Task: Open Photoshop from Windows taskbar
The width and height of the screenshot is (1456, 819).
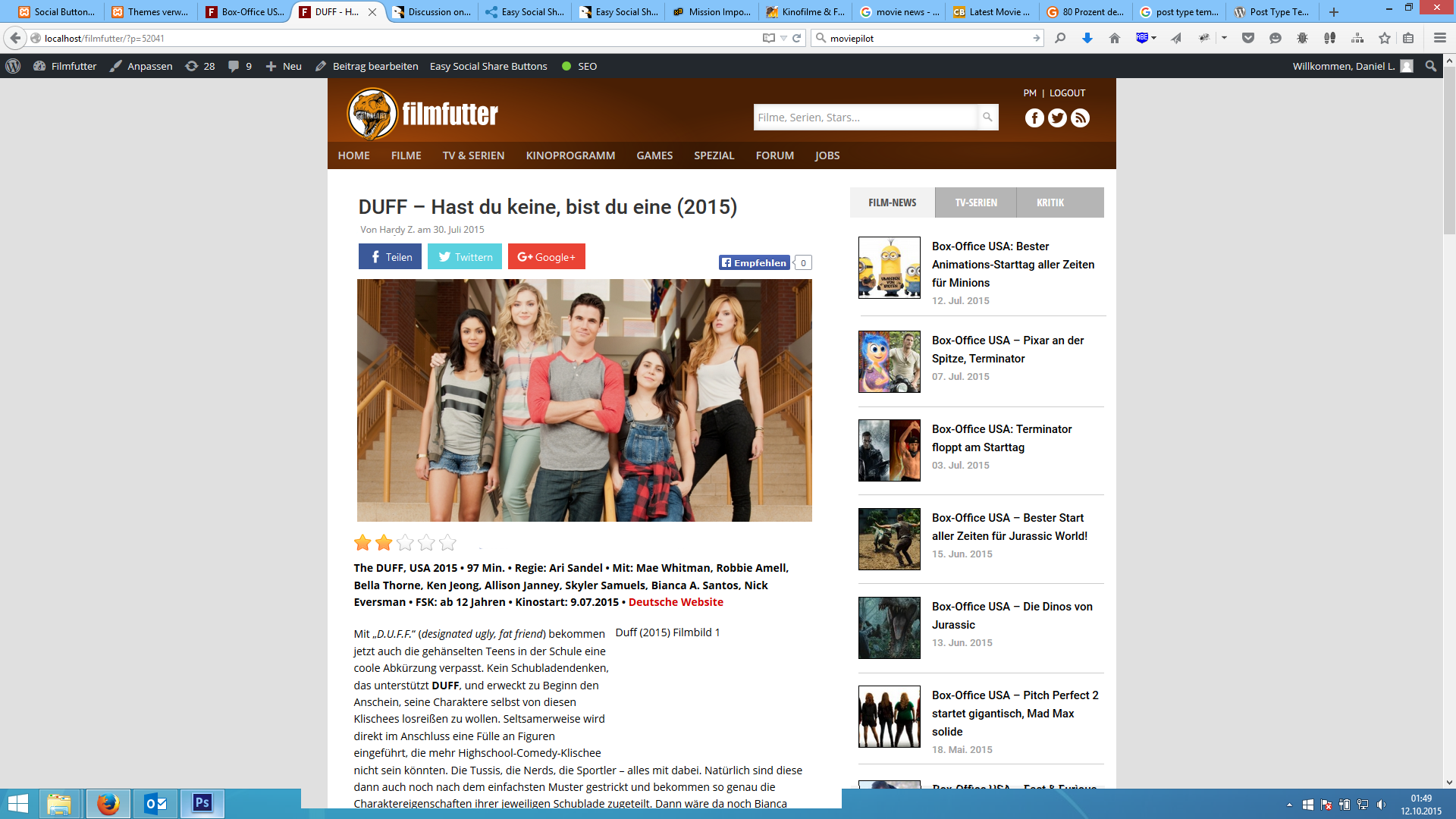Action: coord(202,803)
